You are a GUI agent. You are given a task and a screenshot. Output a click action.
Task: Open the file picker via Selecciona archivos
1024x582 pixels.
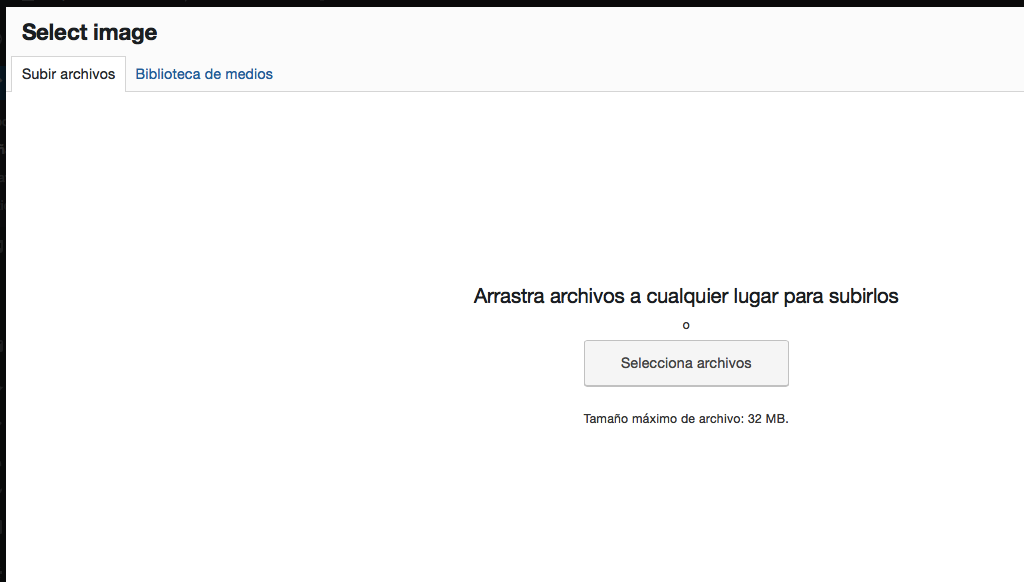tap(686, 363)
